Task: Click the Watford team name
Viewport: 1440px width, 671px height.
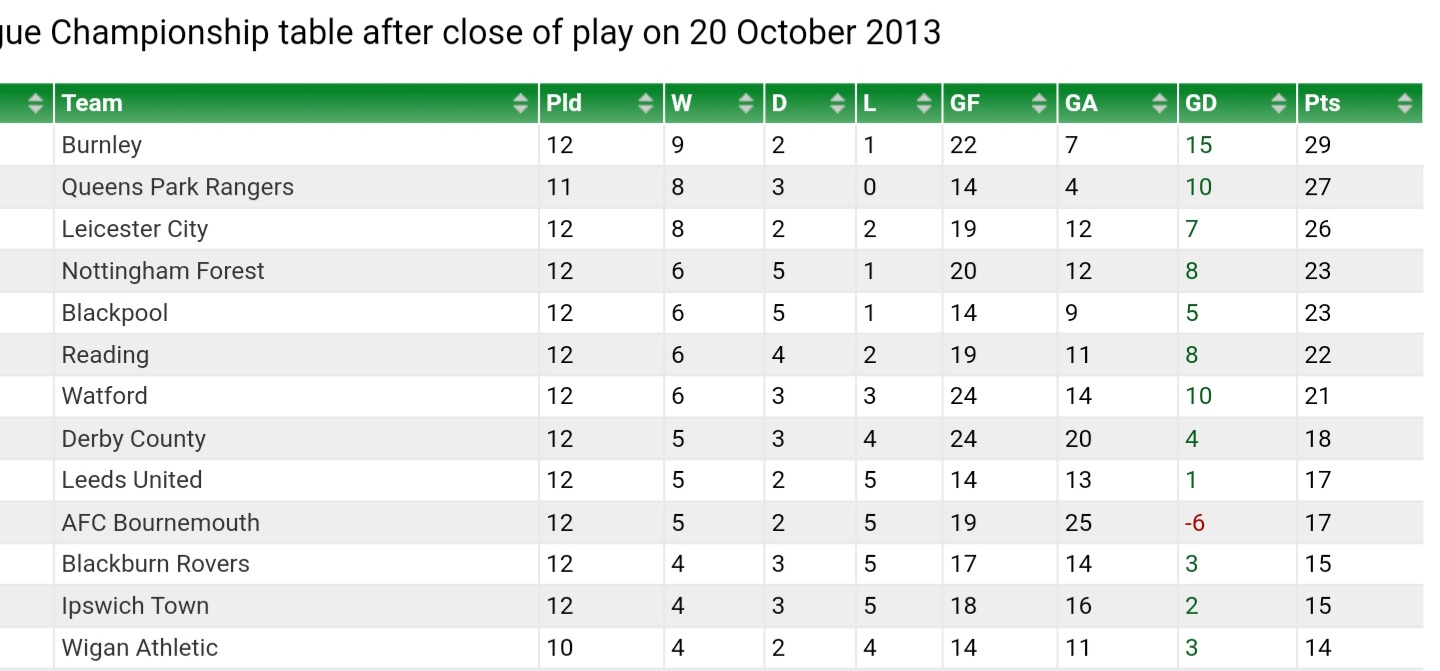Action: [105, 396]
